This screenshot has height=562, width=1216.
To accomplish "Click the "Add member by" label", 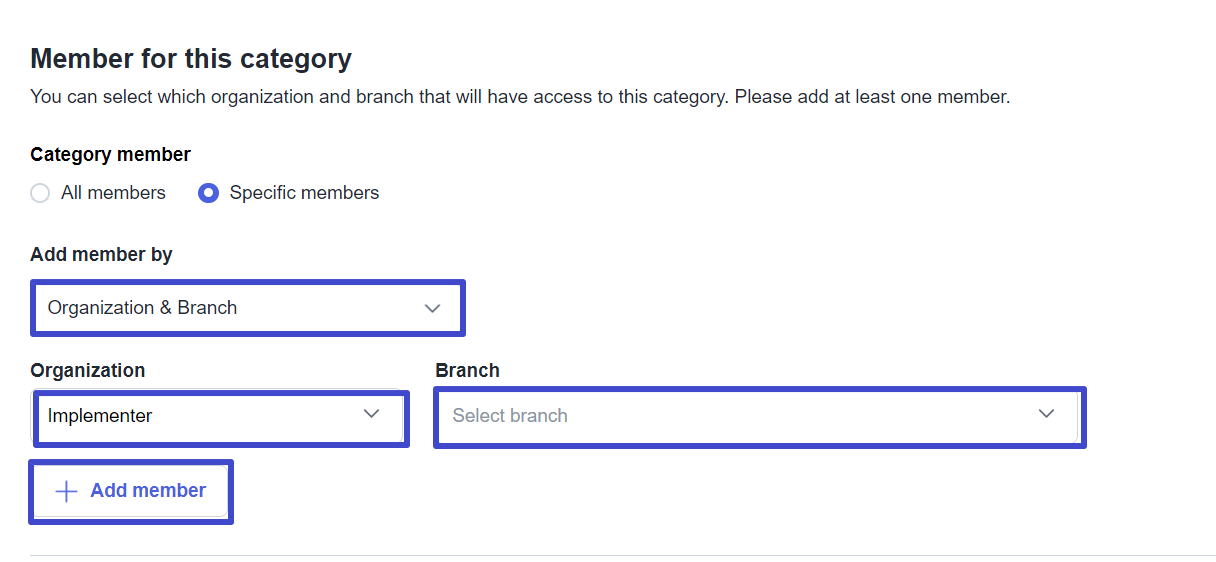I will pos(101,255).
